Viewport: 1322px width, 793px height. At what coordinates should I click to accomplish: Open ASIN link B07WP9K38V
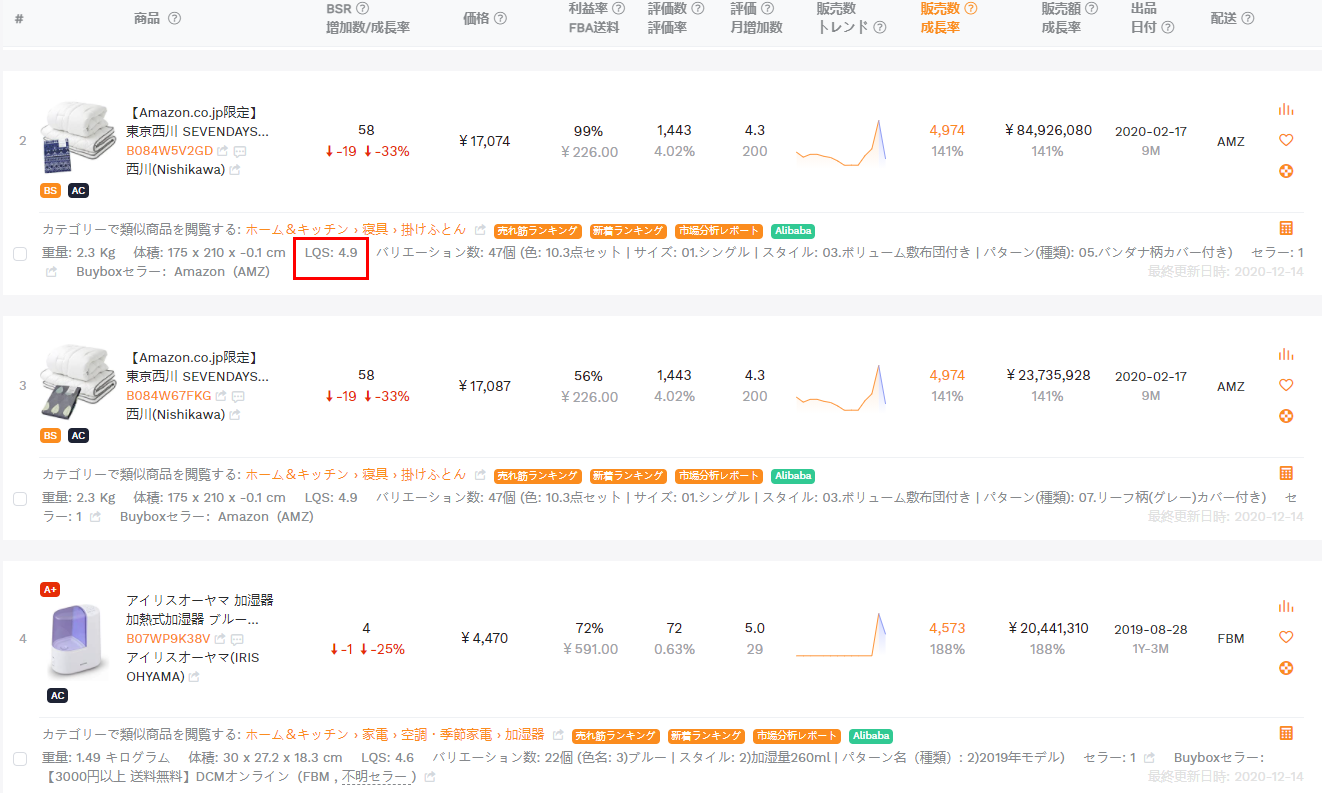click(x=168, y=638)
